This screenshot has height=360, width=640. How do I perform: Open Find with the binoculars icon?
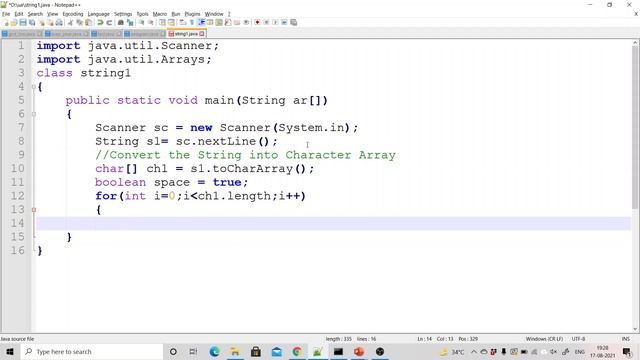coord(121,22)
